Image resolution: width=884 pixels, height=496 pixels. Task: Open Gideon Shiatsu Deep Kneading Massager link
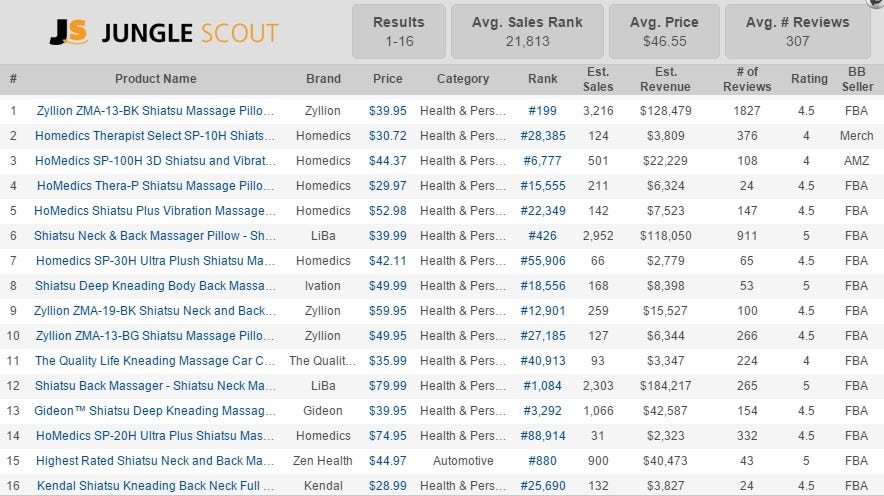click(x=155, y=411)
